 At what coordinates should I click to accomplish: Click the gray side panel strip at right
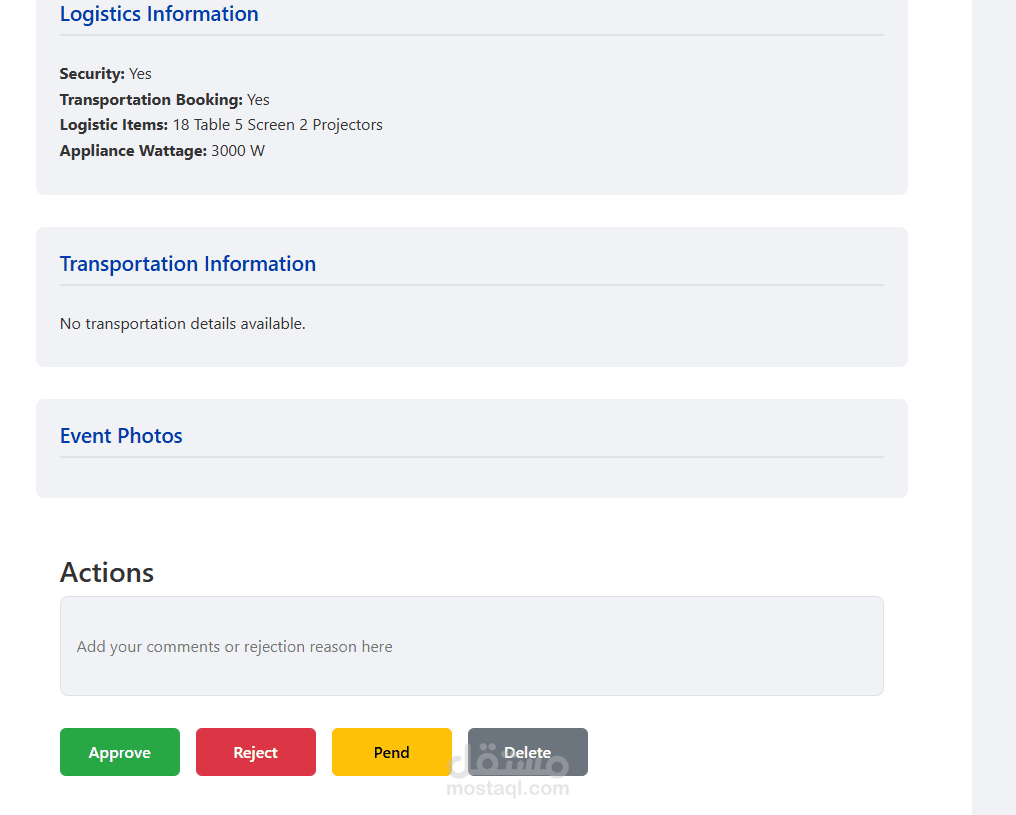click(x=994, y=408)
